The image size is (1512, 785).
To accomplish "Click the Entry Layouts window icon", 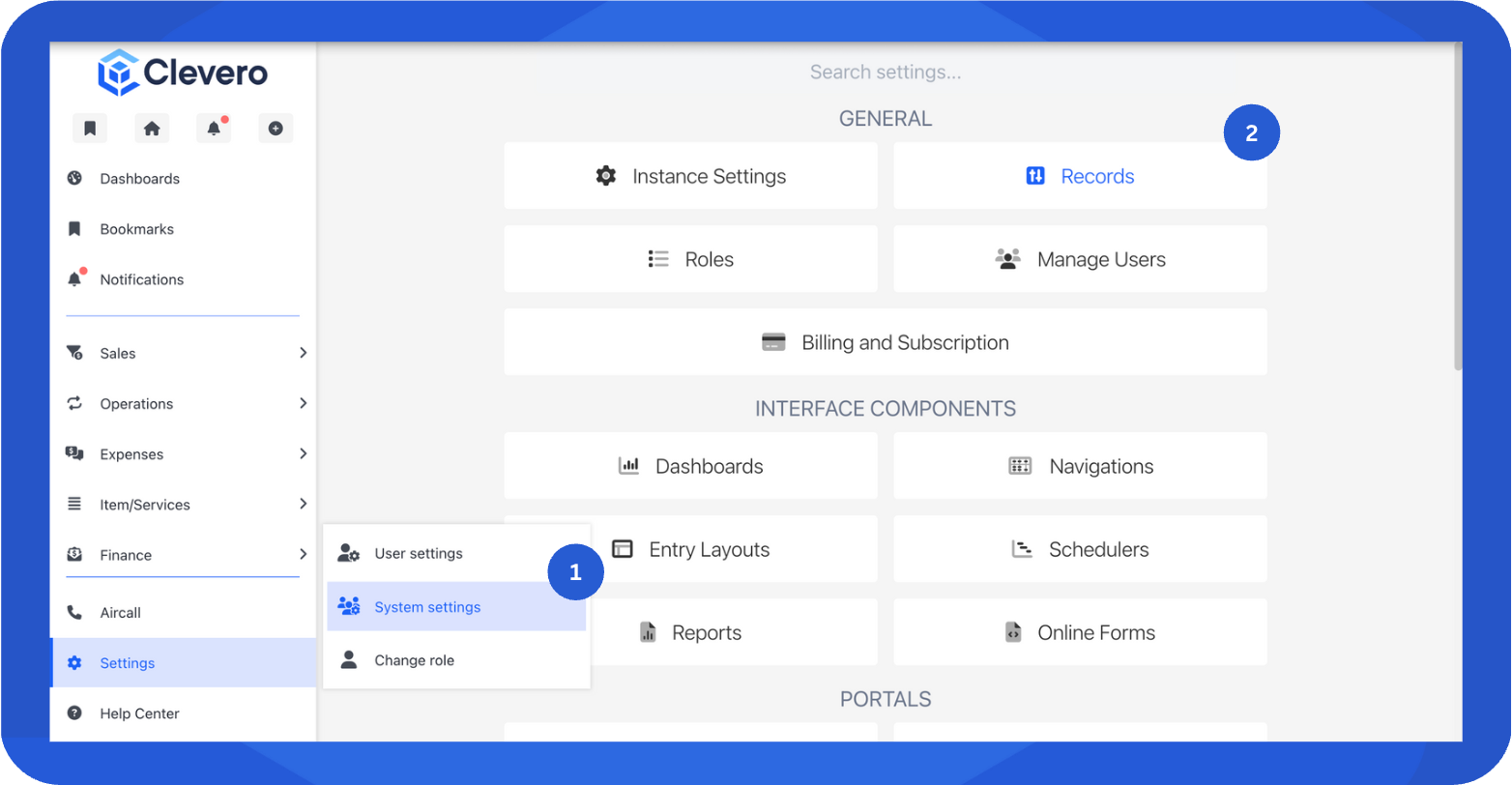I will [x=623, y=549].
